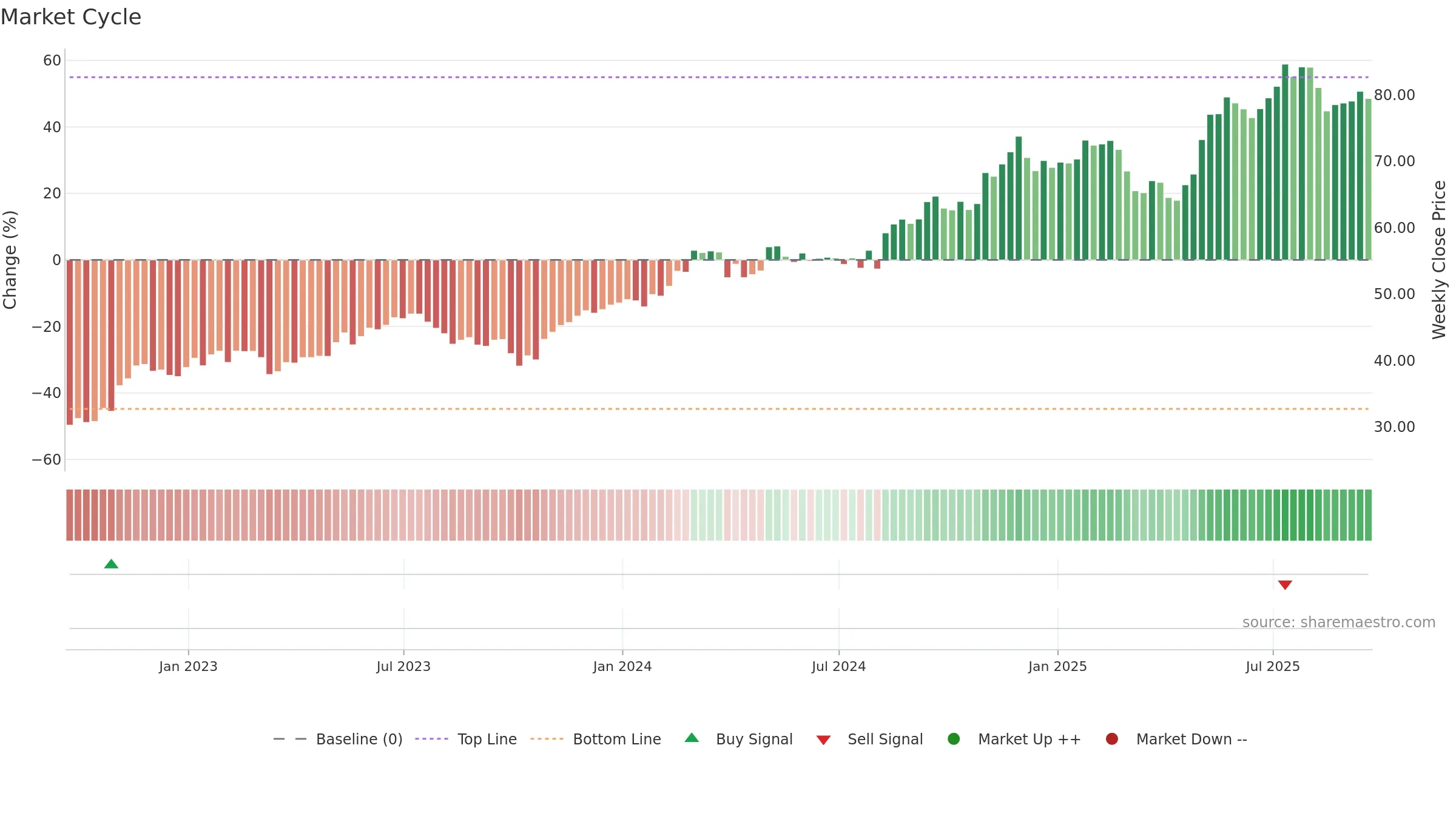Click the purple dotted line sample in legend

click(431, 739)
